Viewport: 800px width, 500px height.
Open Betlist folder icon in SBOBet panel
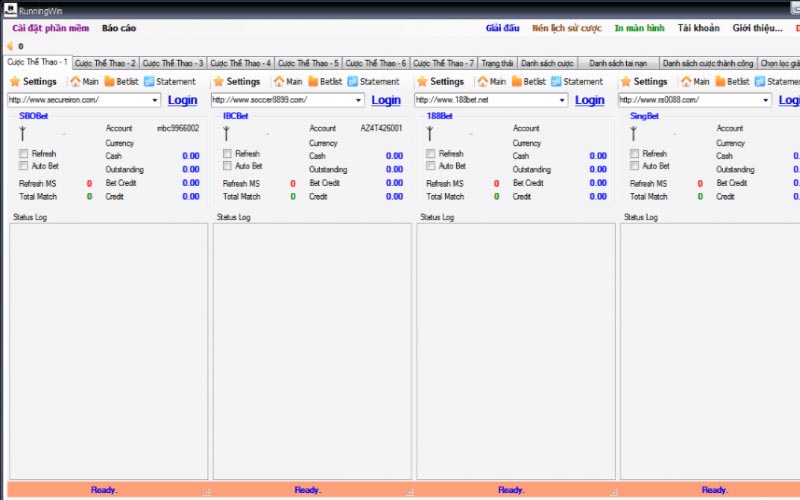click(110, 81)
